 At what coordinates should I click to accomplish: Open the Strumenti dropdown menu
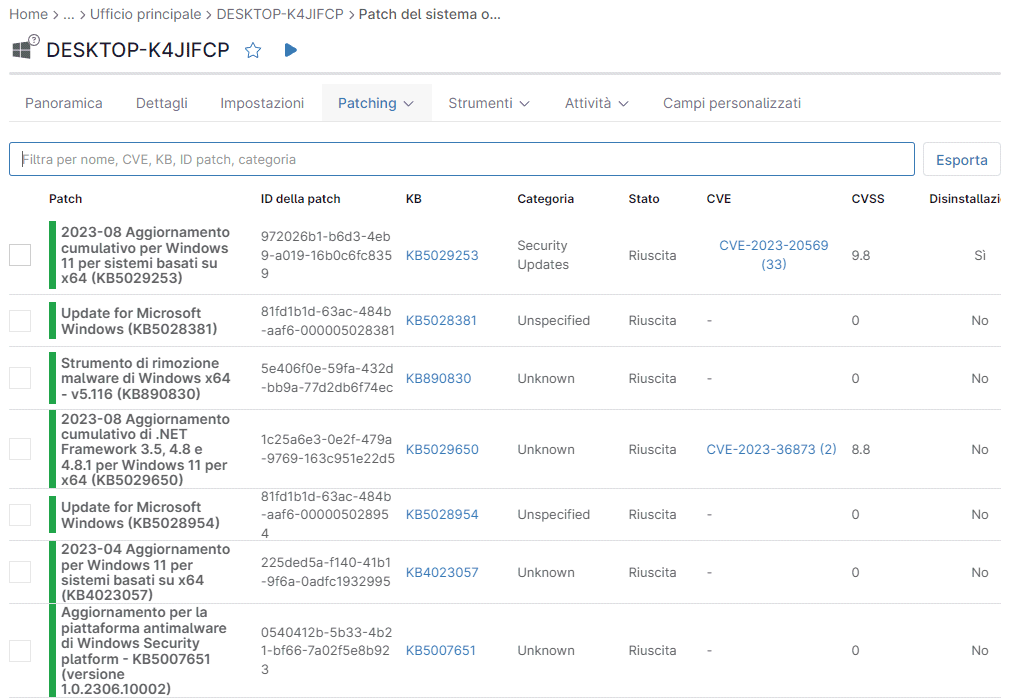(489, 103)
